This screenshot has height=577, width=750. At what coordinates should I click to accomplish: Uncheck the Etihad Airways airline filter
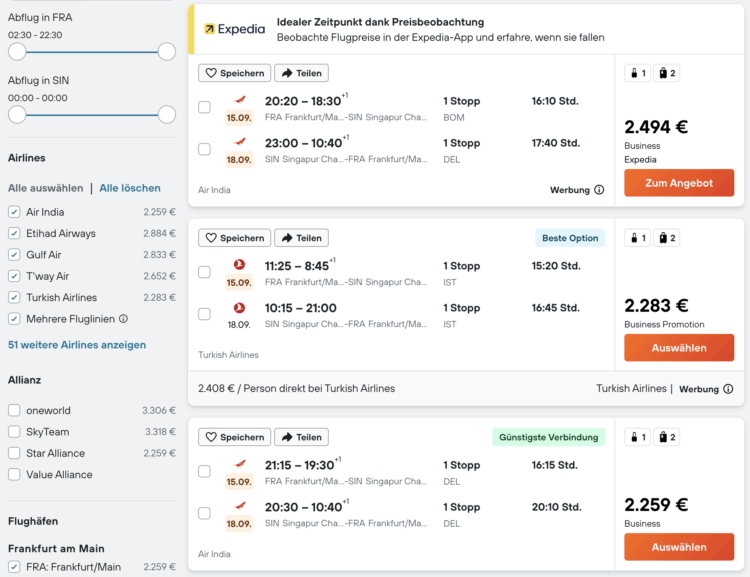coord(14,233)
